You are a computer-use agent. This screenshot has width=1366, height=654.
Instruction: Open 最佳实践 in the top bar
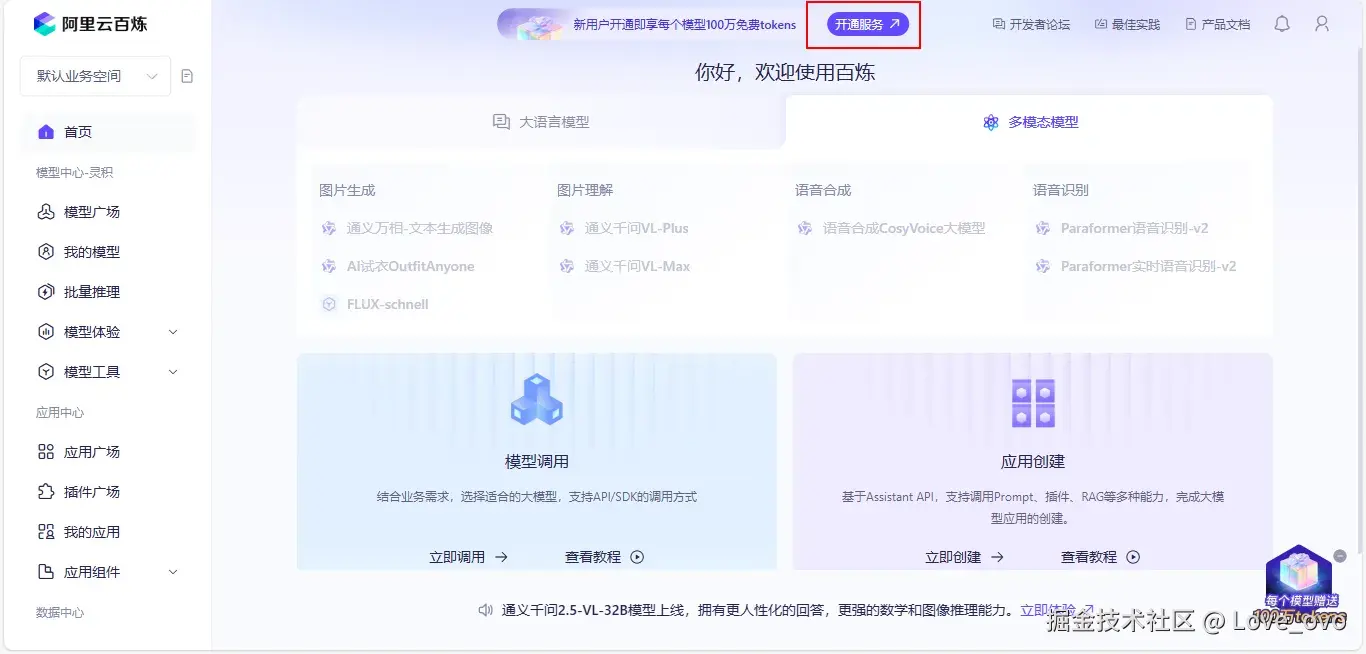click(x=1127, y=24)
